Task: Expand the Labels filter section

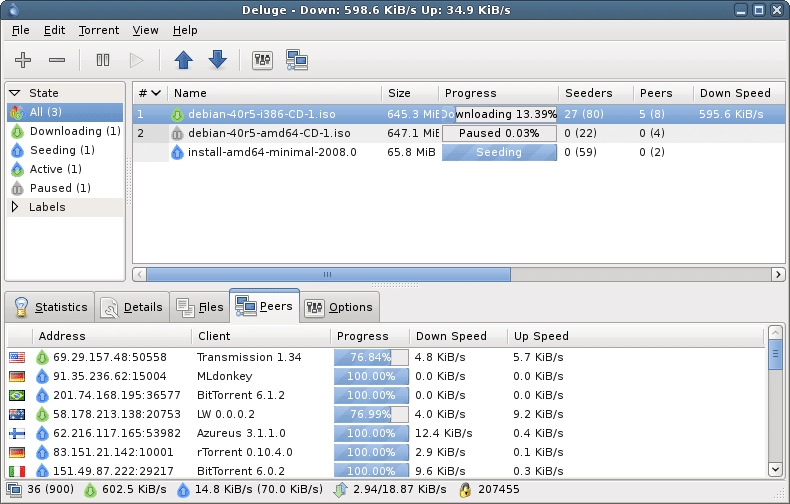Action: pyautogui.click(x=15, y=207)
